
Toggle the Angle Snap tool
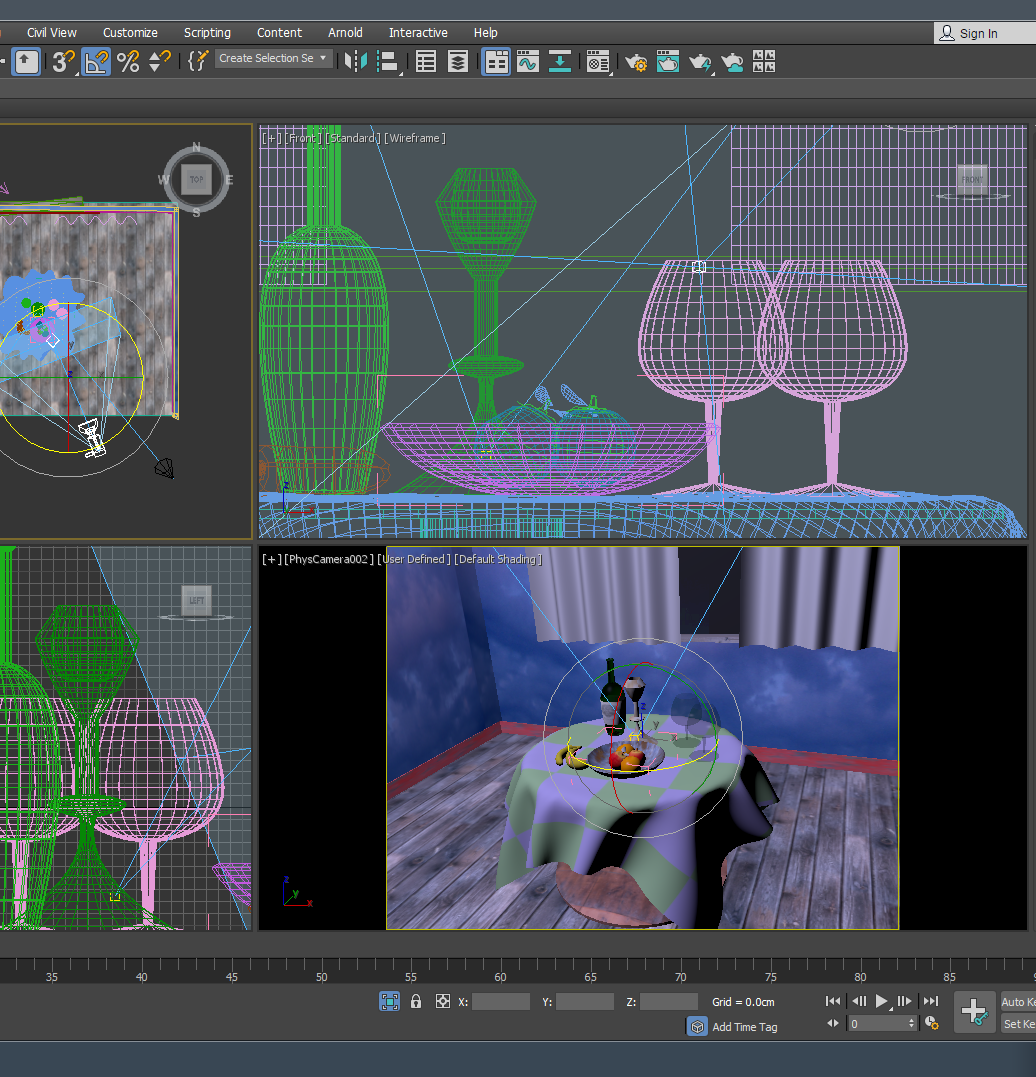96,62
